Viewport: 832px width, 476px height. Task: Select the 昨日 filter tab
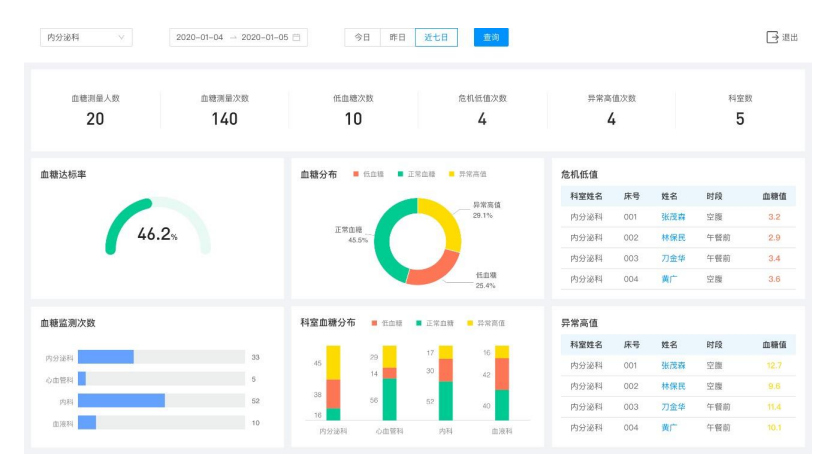(x=397, y=37)
